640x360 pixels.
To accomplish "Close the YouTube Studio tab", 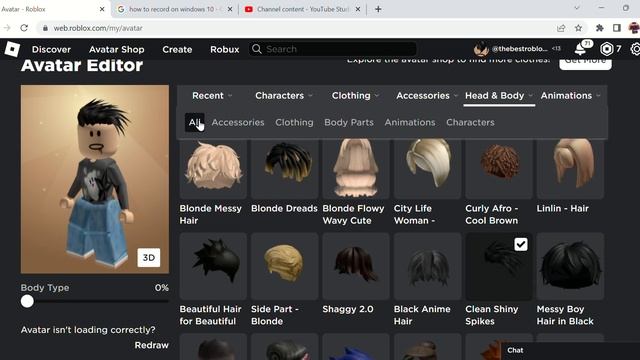I will [x=358, y=9].
